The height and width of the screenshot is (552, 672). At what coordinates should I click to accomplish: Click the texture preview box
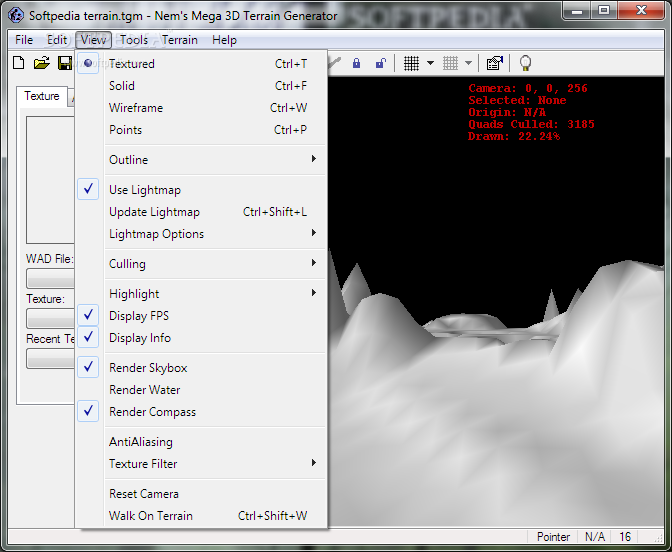(x=50, y=180)
